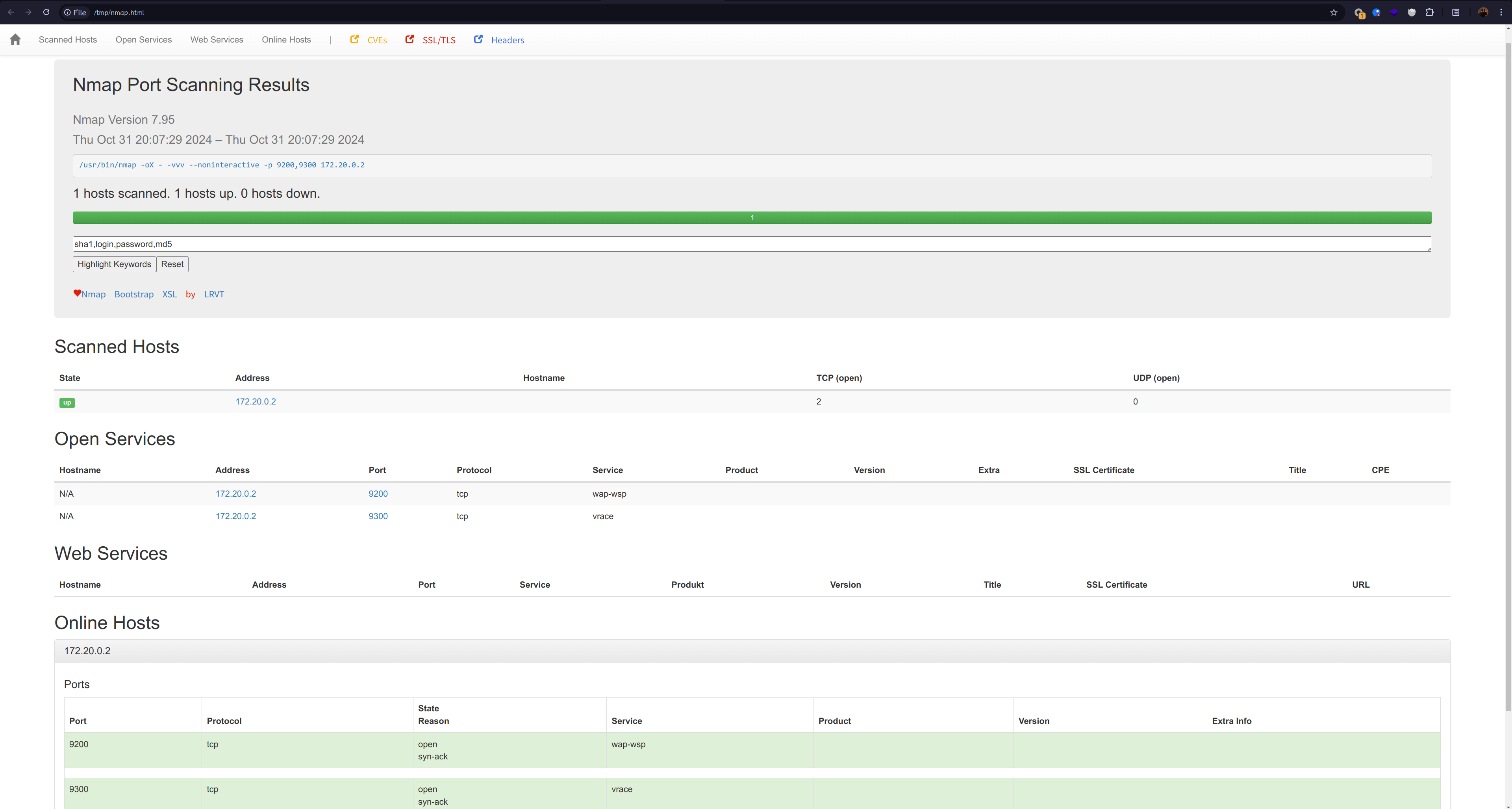
Task: Click port 9300 link in open services
Action: 378,516
